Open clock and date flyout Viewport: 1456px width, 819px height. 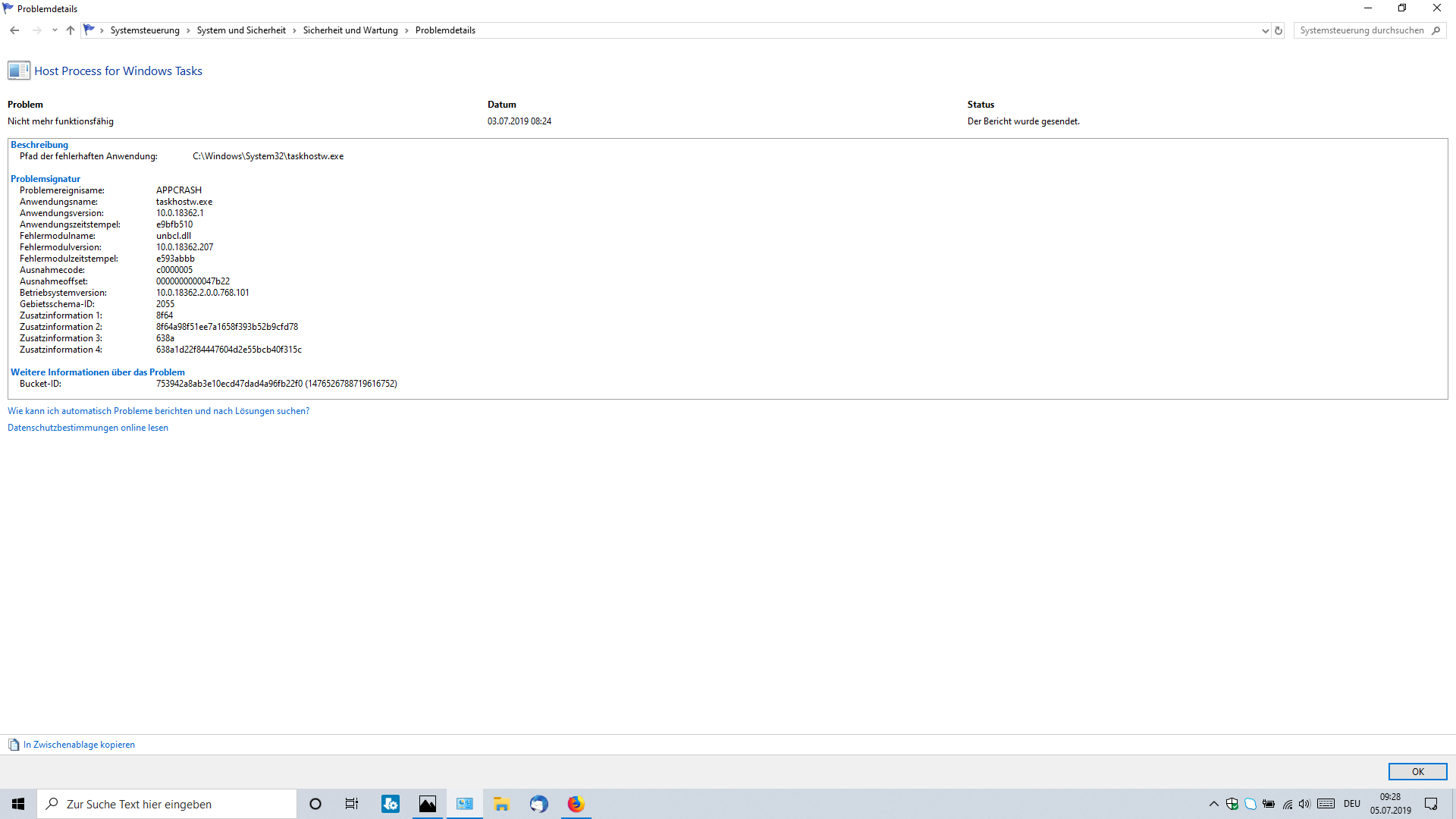click(1391, 804)
